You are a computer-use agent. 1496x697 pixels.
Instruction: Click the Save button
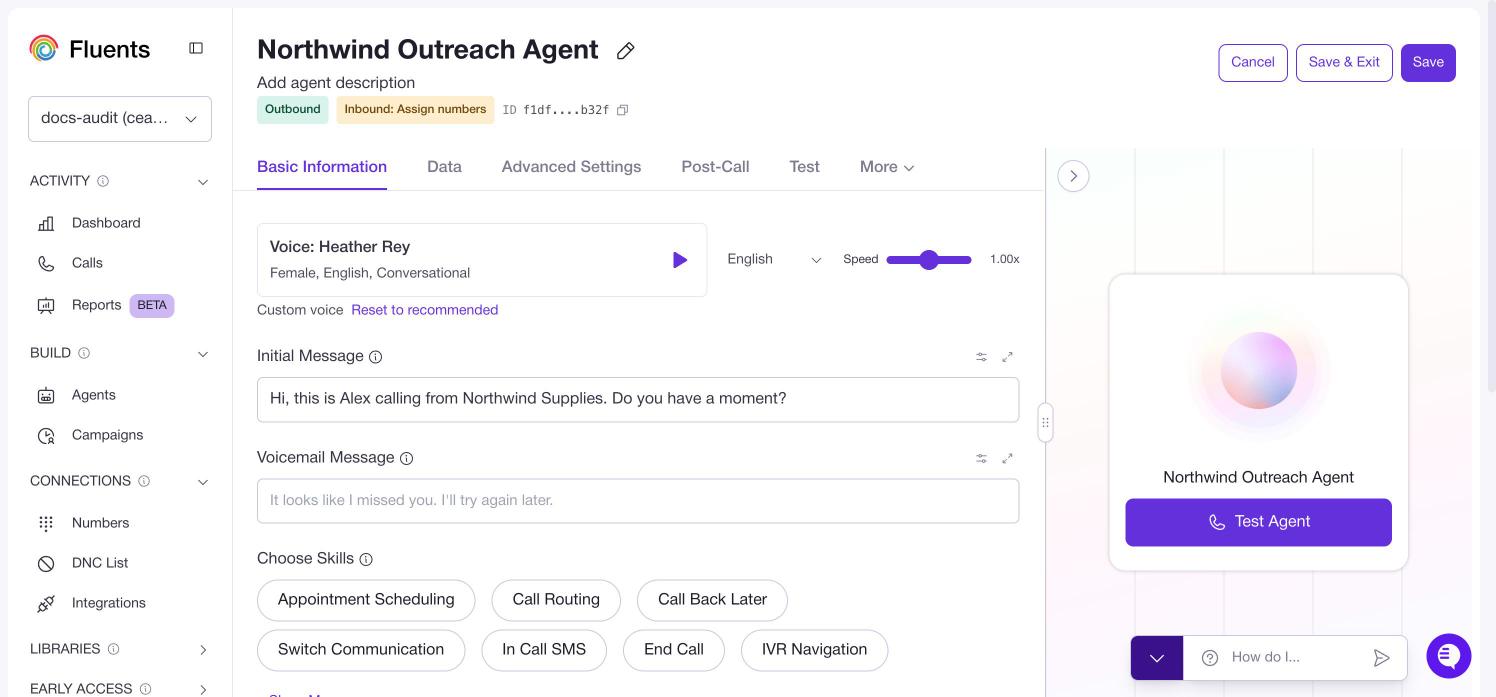click(1428, 63)
